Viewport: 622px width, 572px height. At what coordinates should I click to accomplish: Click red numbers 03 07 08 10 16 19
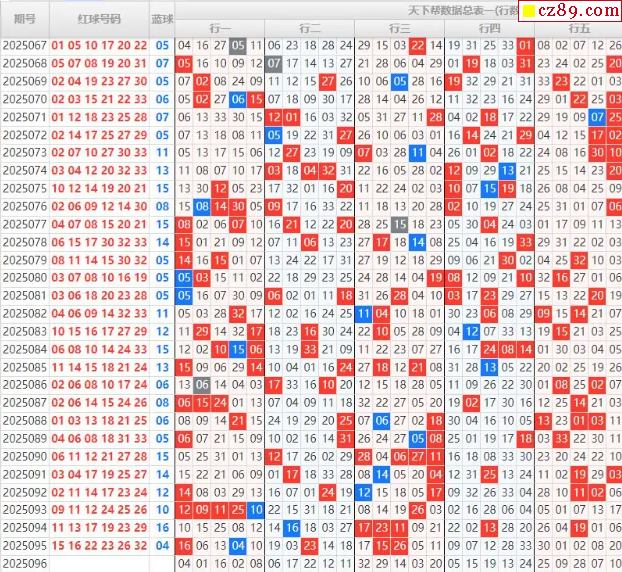[99, 278]
